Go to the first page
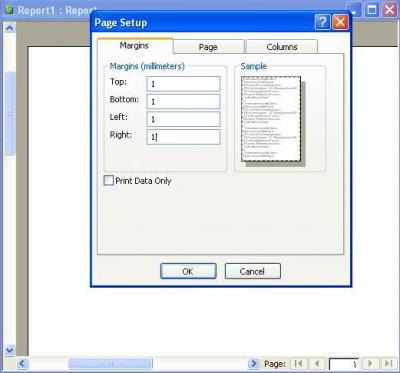The width and height of the screenshot is (400, 373). click(299, 363)
